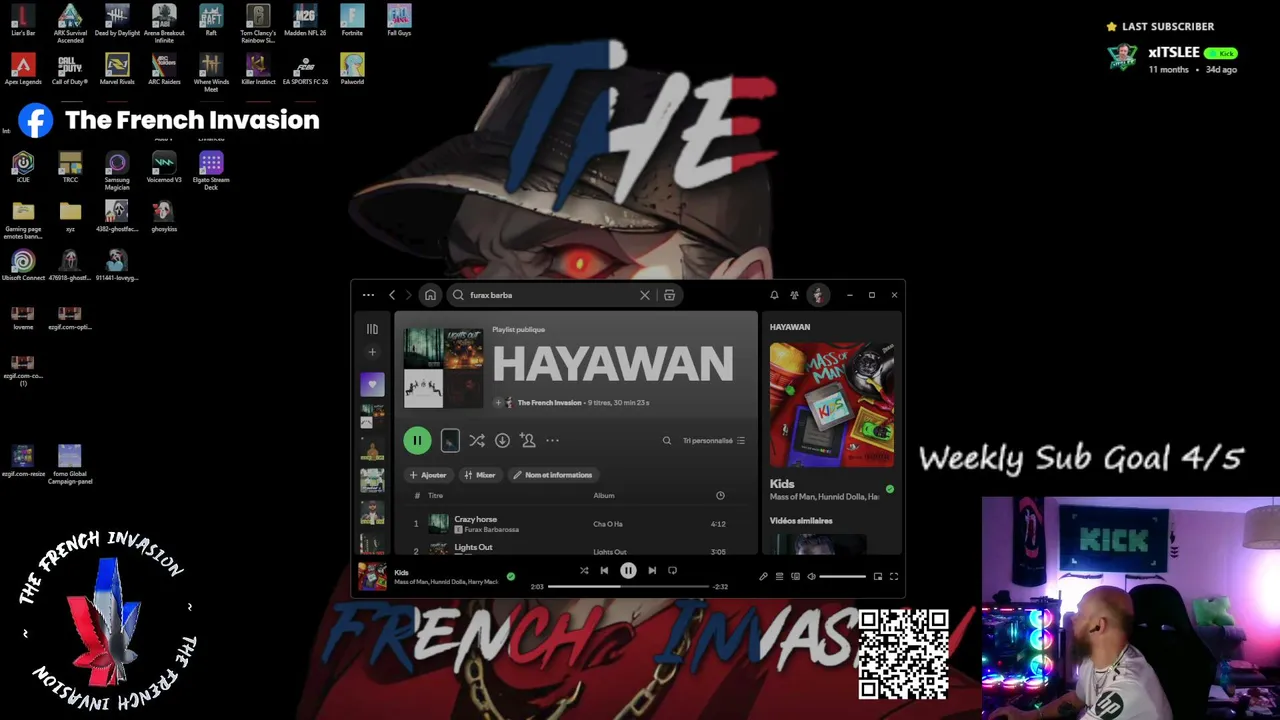The image size is (1280, 720).
Task: Open the 'xyz' desktop folder
Action: pos(70,216)
